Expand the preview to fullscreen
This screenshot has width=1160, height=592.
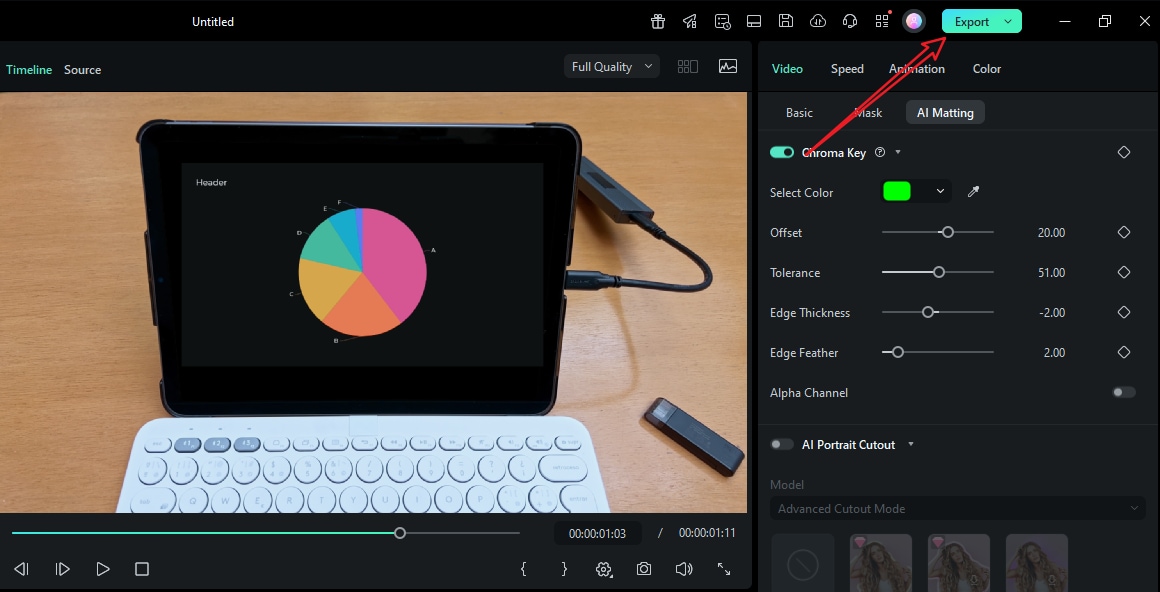723,568
